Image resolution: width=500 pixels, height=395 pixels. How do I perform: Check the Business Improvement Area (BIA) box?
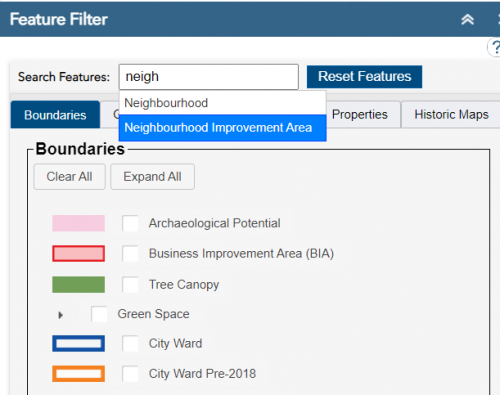pyautogui.click(x=130, y=253)
